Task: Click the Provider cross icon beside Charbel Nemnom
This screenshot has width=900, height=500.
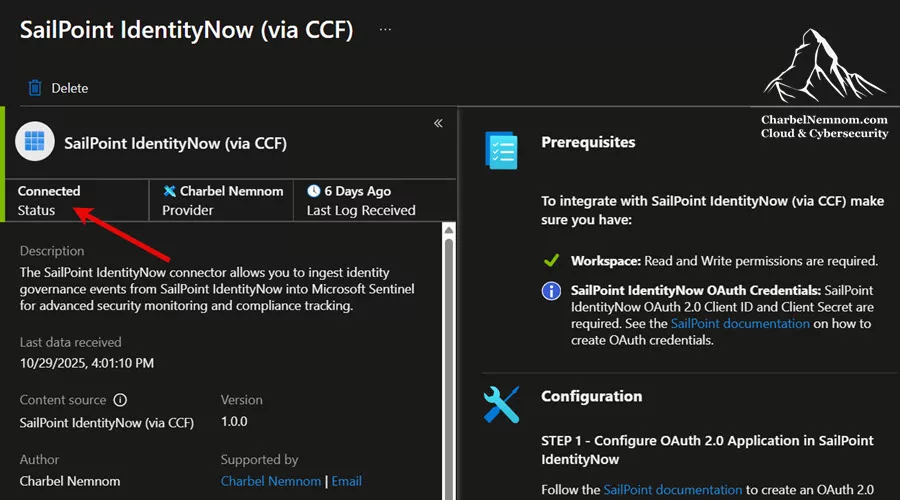Action: click(x=169, y=191)
